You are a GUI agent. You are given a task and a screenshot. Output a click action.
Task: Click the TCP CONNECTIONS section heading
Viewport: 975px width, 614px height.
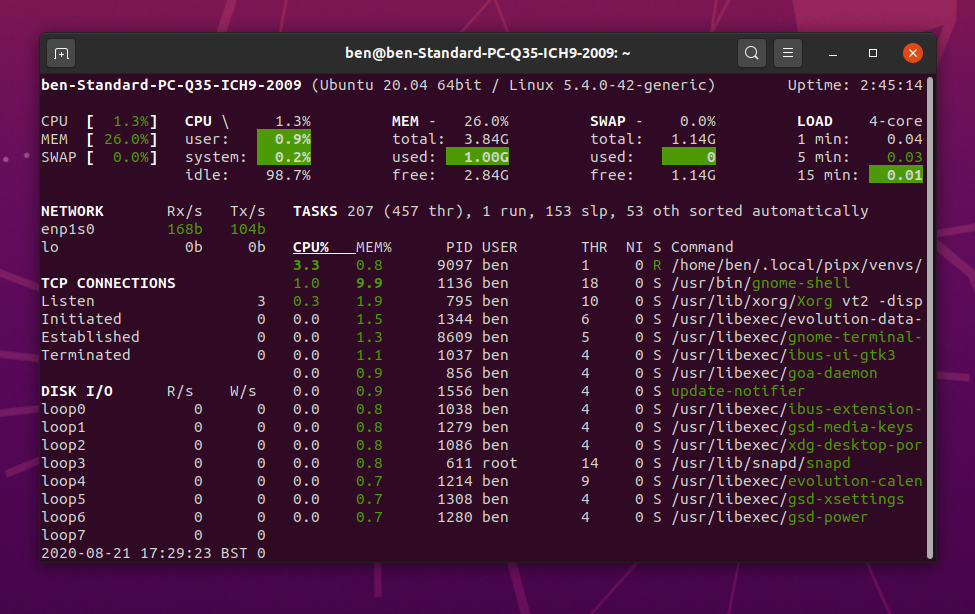pyautogui.click(x=108, y=283)
